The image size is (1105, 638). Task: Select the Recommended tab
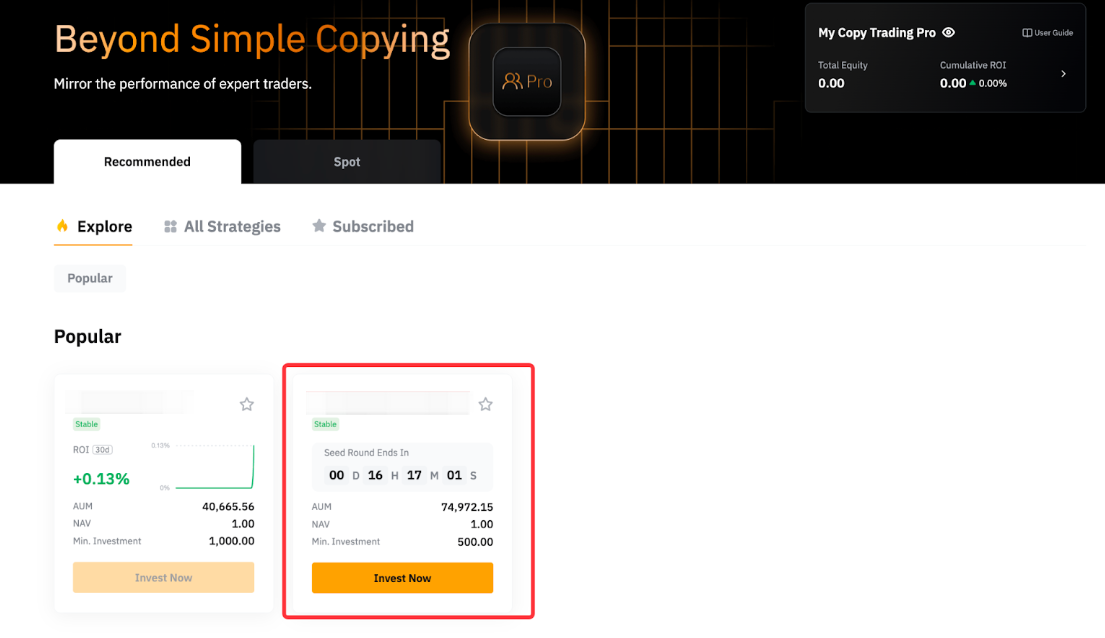point(147,162)
